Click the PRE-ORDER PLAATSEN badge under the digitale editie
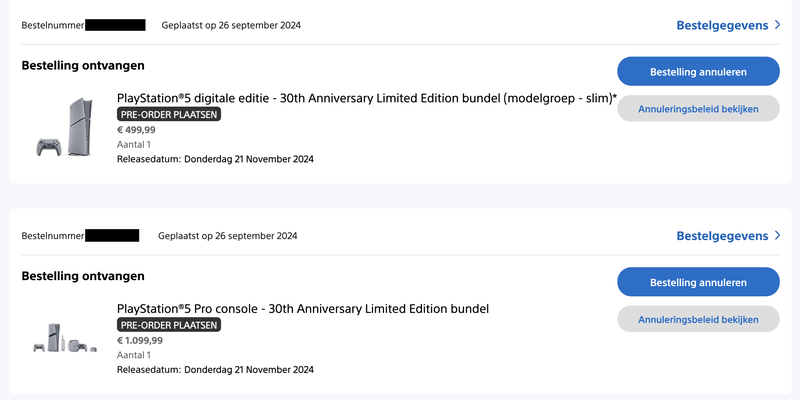Image resolution: width=800 pixels, height=400 pixels. point(169,114)
